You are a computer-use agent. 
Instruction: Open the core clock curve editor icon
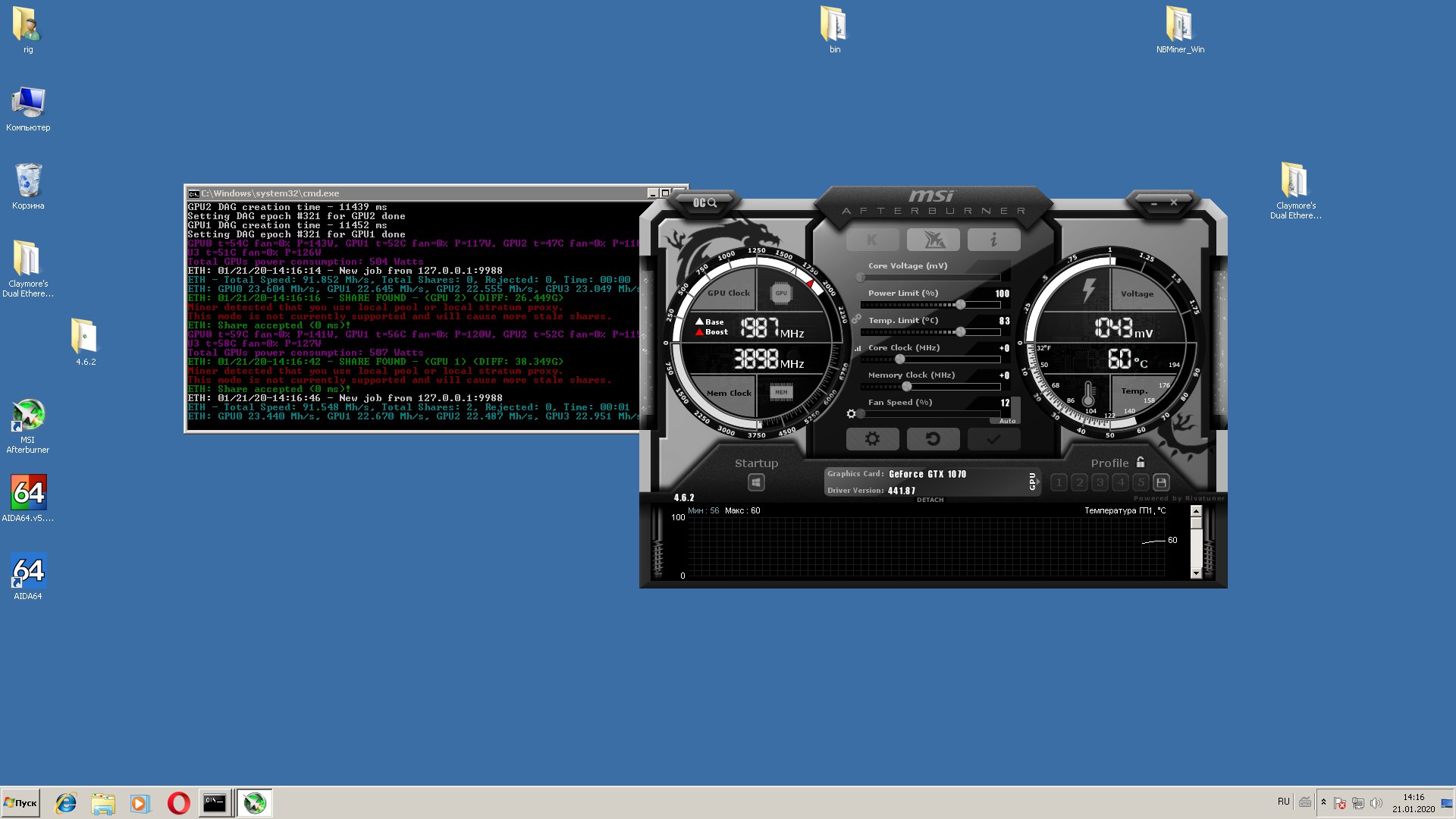click(x=858, y=348)
